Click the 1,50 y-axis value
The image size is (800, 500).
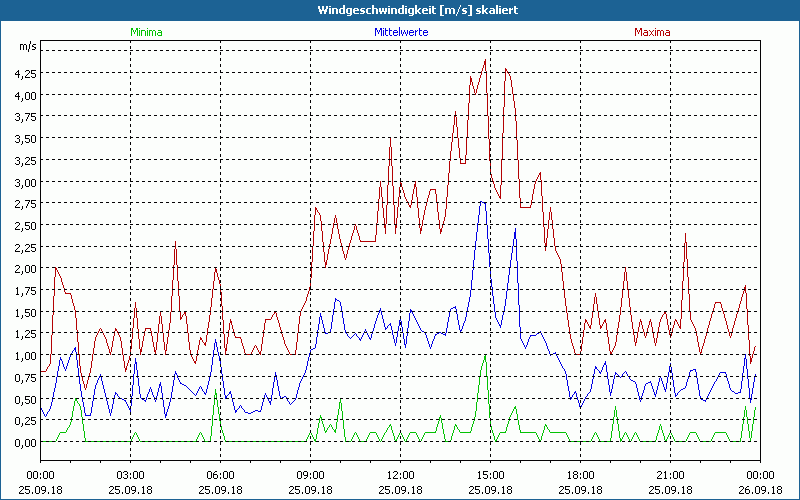(26, 312)
